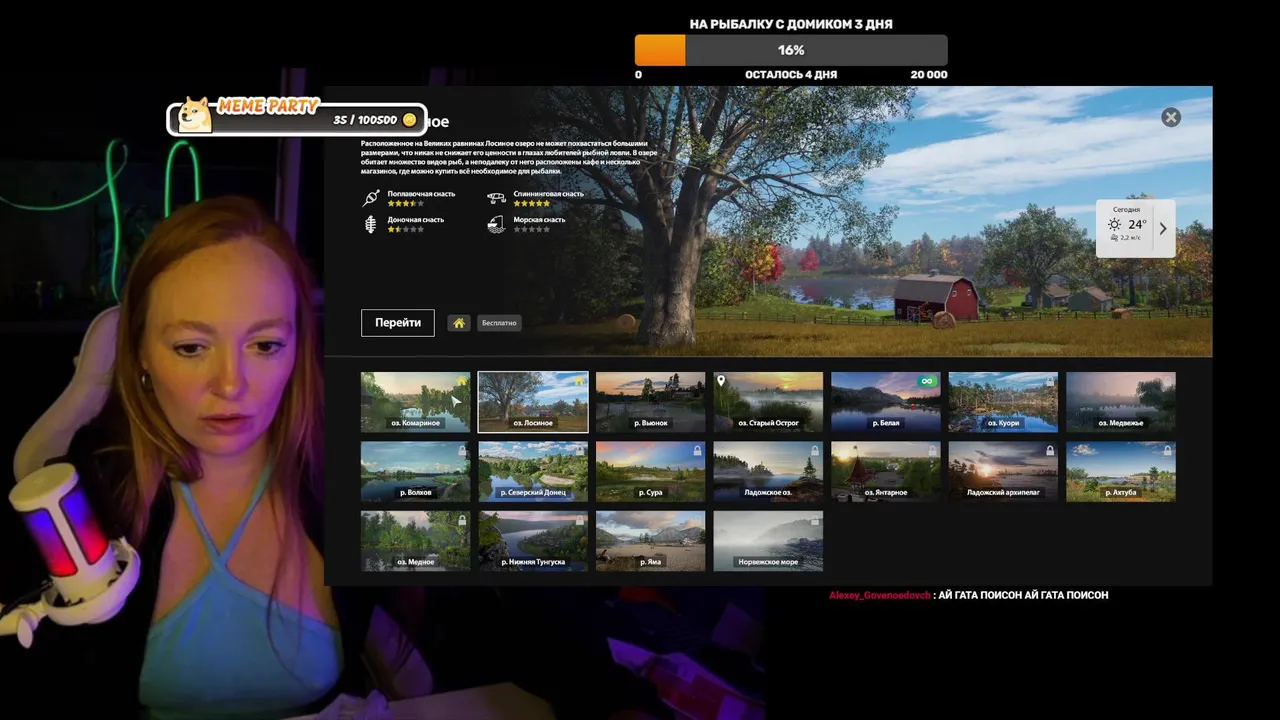Click the Бесплатно label button
Viewport: 1280px width, 720px height.
click(499, 323)
